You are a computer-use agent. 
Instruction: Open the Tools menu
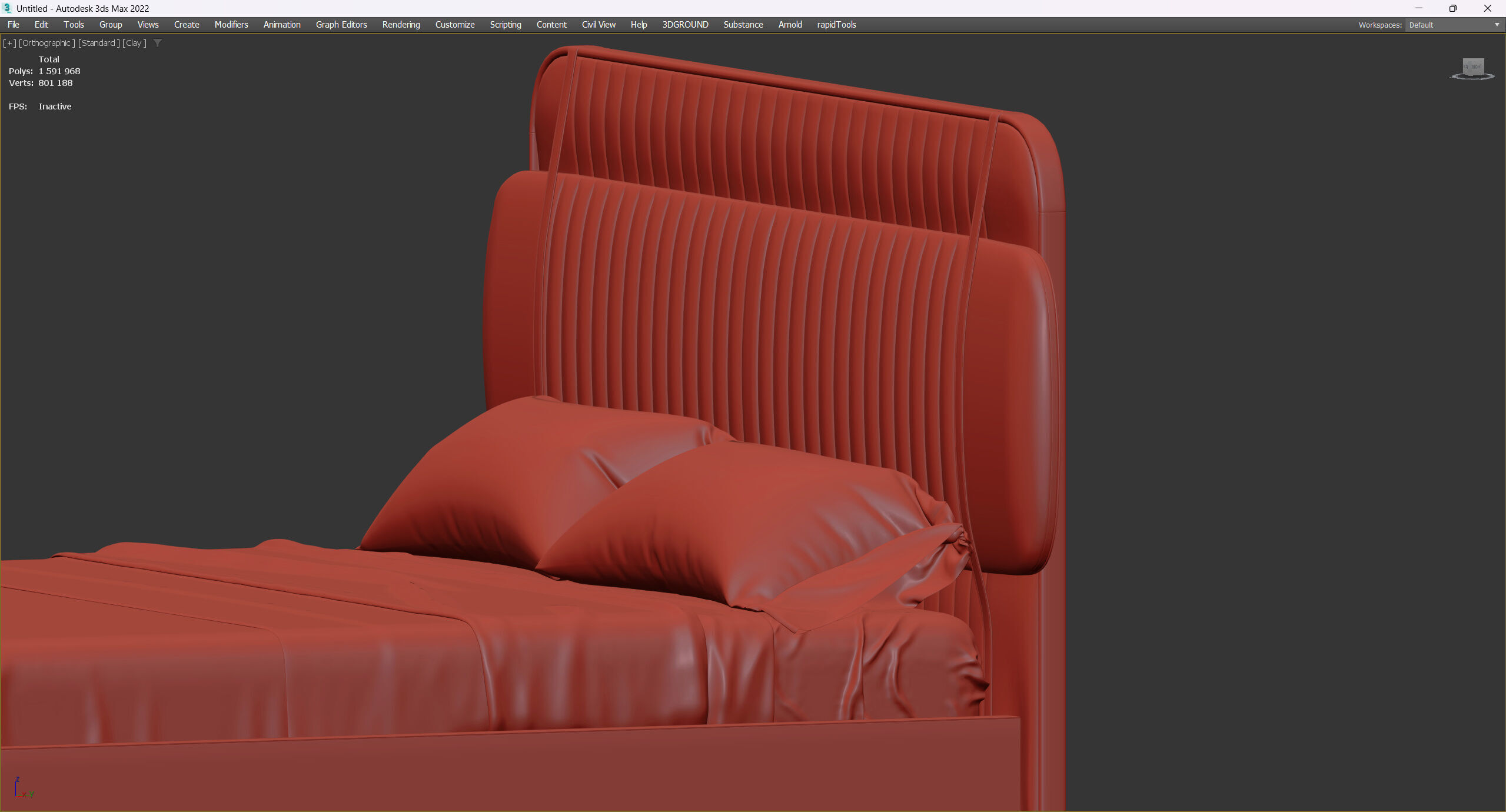tap(74, 25)
